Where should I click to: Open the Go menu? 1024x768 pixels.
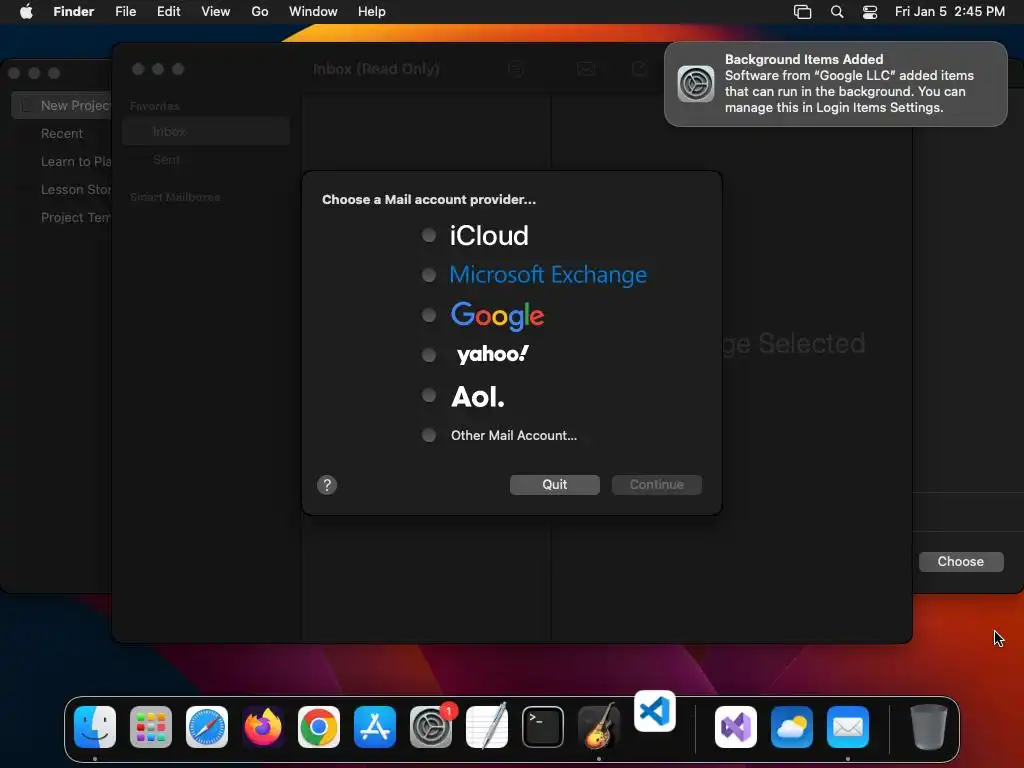coord(260,12)
